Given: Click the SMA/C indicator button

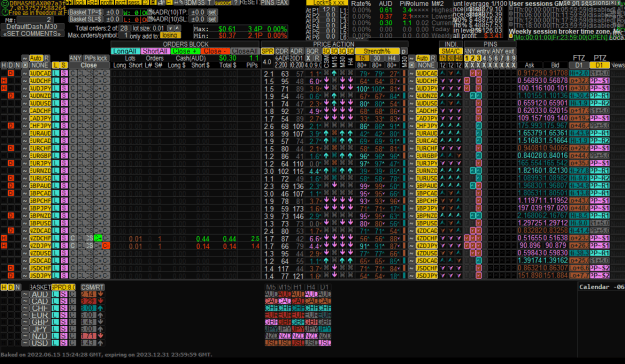Looking at the screenshot, I should point(451,51).
